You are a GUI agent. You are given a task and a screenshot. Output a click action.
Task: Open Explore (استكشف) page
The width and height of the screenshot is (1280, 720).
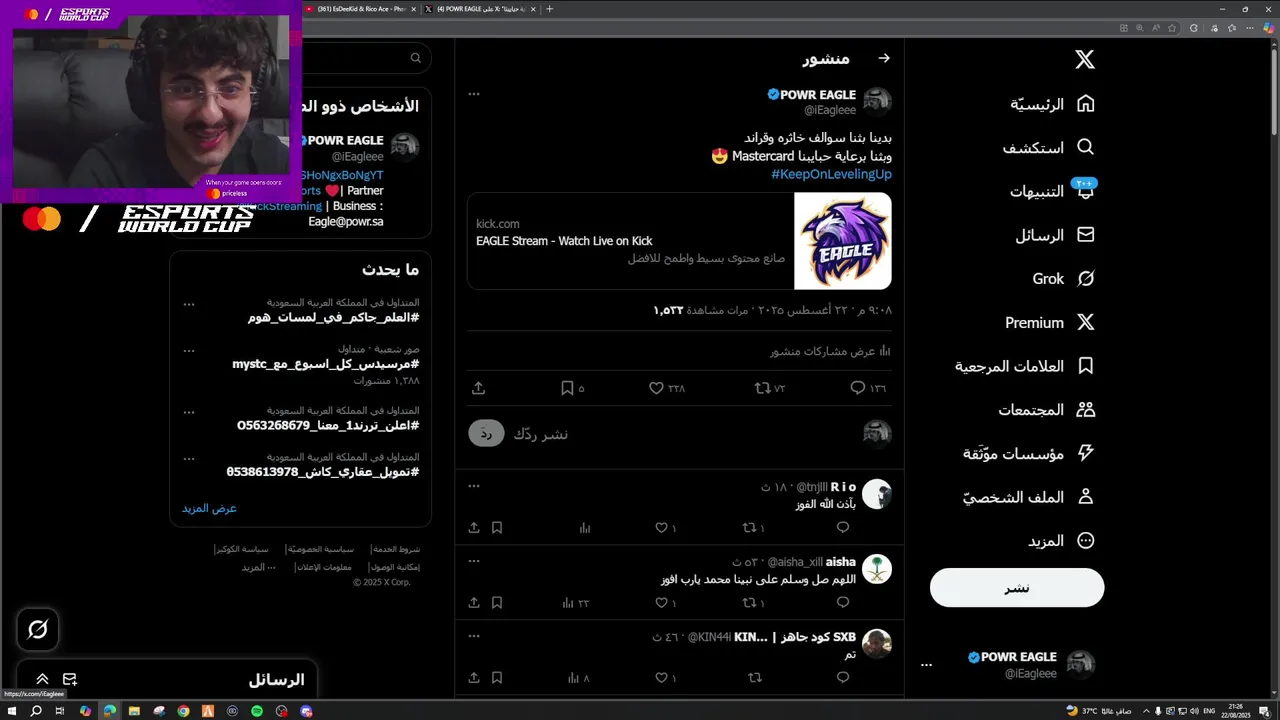pos(1049,147)
